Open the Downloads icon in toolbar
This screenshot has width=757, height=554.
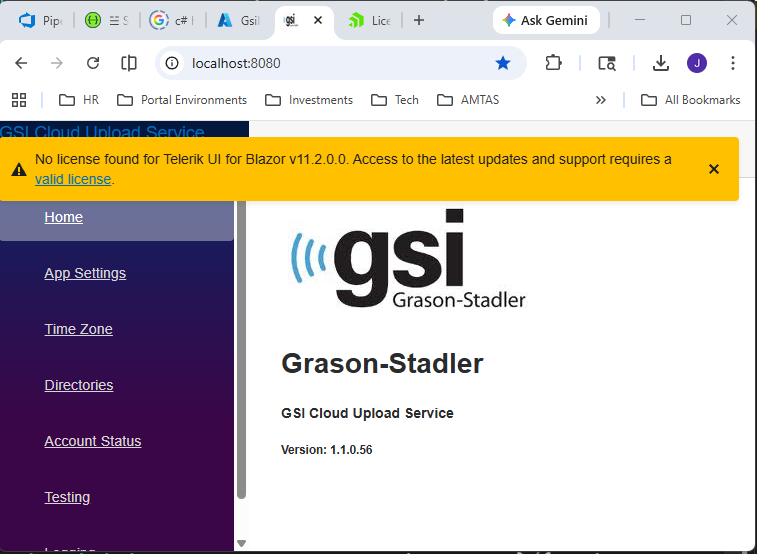click(x=660, y=63)
